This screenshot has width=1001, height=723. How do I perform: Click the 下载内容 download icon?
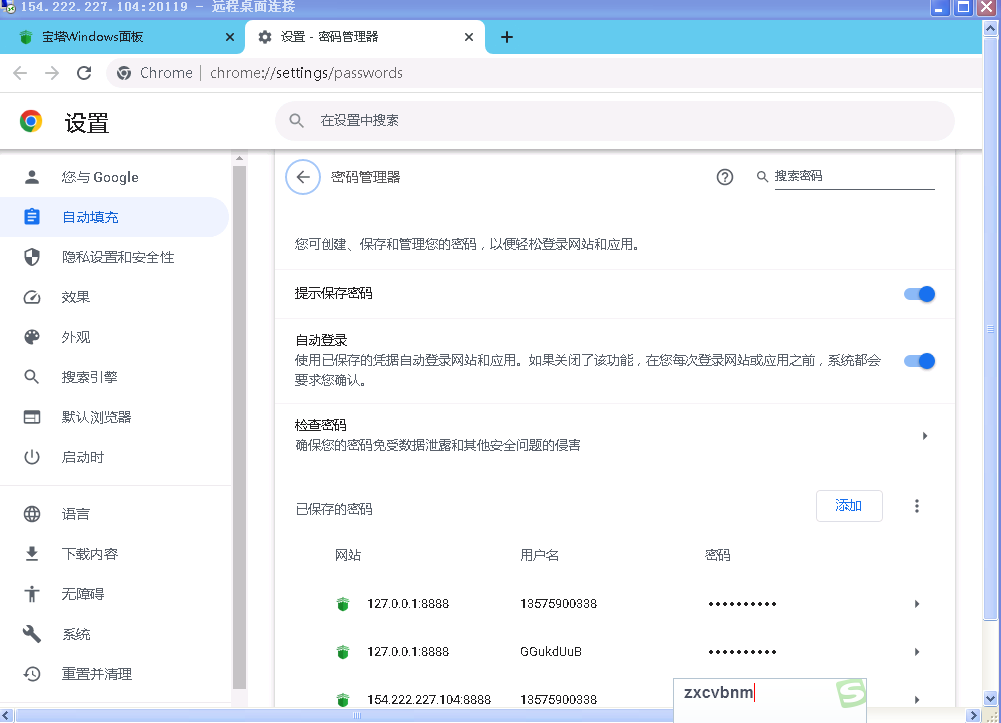[x=32, y=553]
